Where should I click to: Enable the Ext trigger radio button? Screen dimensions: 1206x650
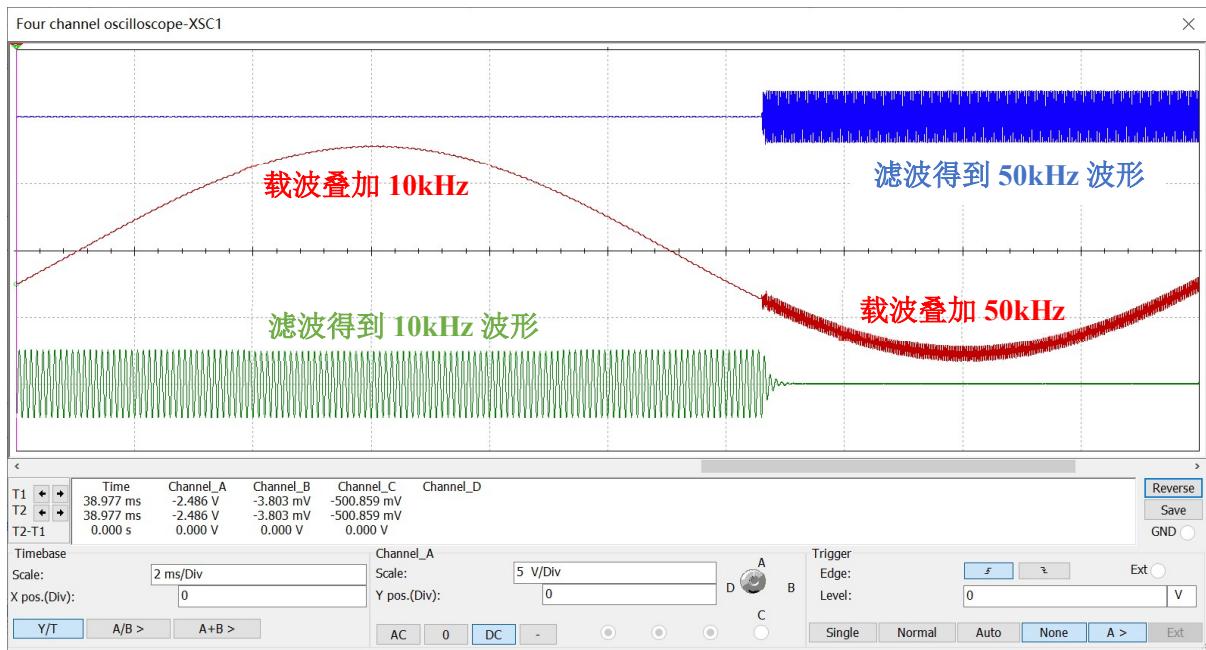click(x=1158, y=570)
